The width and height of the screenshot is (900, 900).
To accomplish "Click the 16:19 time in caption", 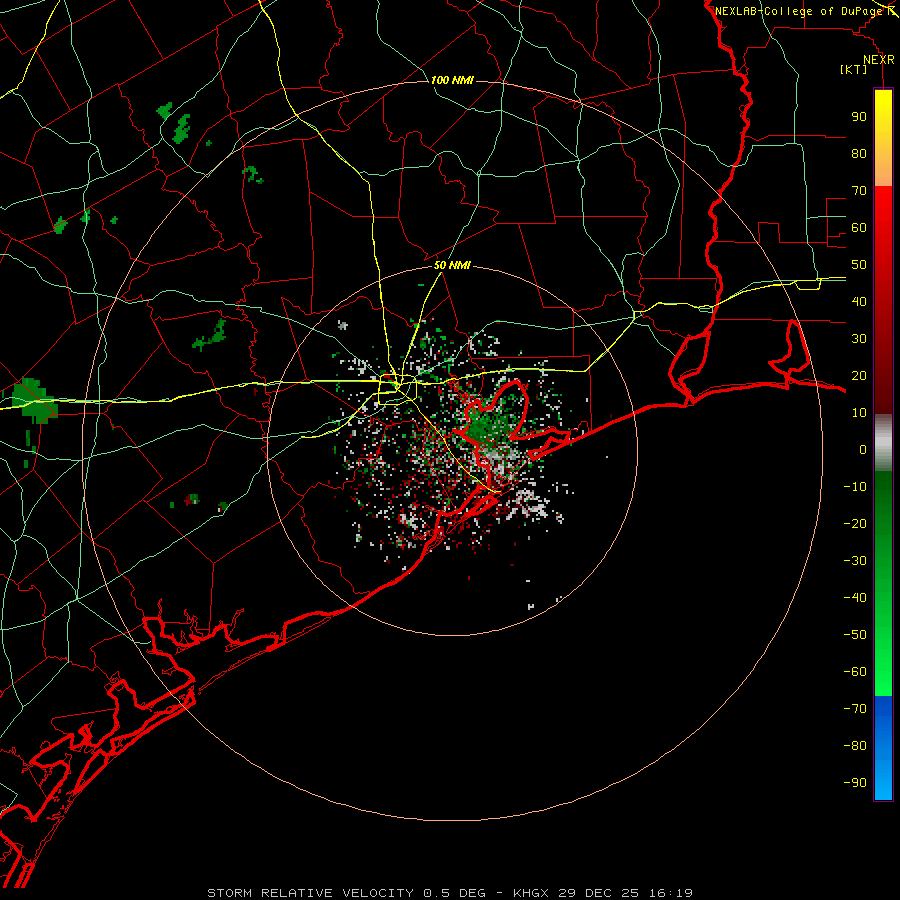I will coord(670,893).
